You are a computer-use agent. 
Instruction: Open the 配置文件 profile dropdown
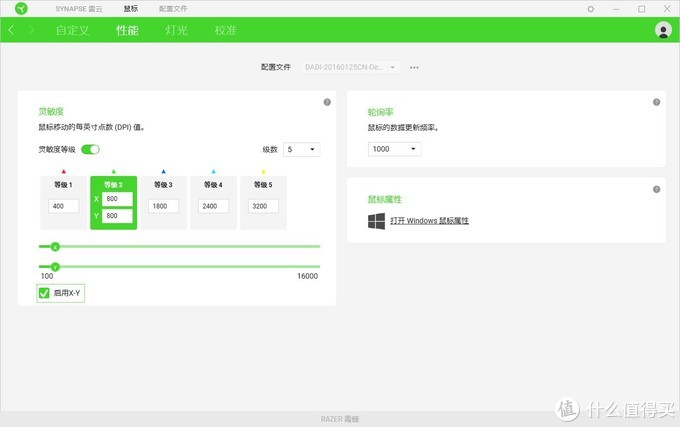(350, 67)
